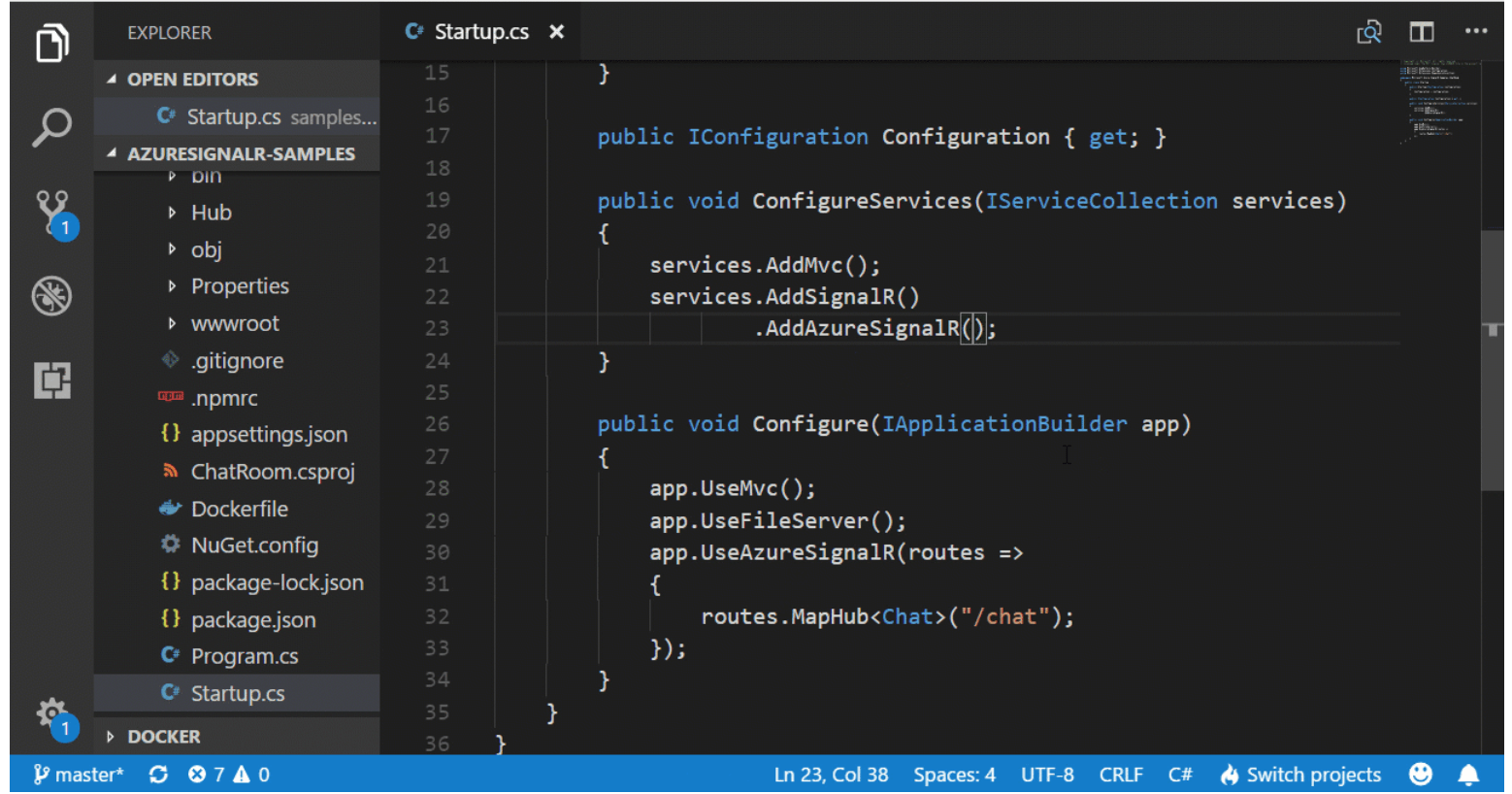
Task: Click the split editor icon
Action: coord(1422,32)
